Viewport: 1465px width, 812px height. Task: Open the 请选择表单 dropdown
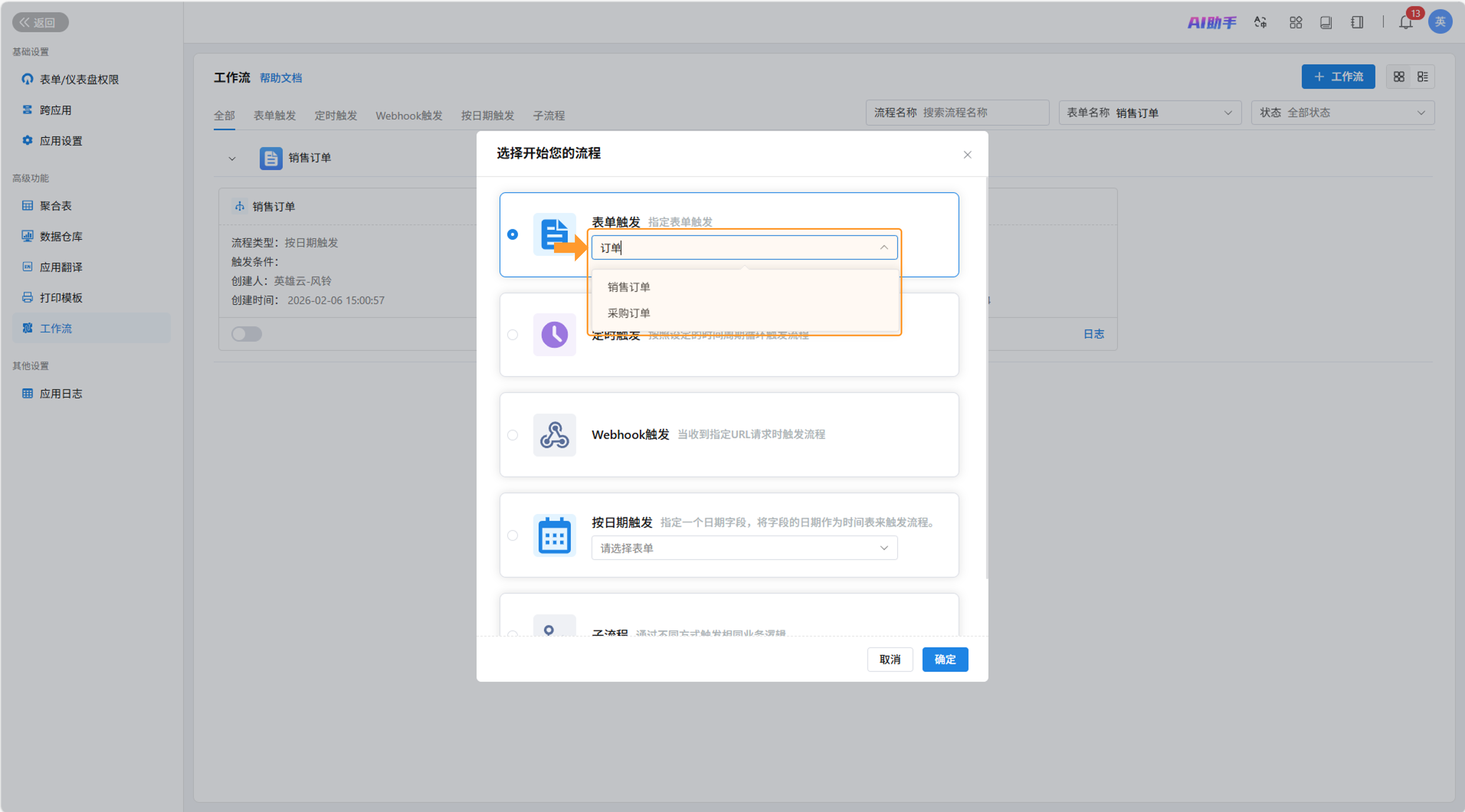pos(744,548)
